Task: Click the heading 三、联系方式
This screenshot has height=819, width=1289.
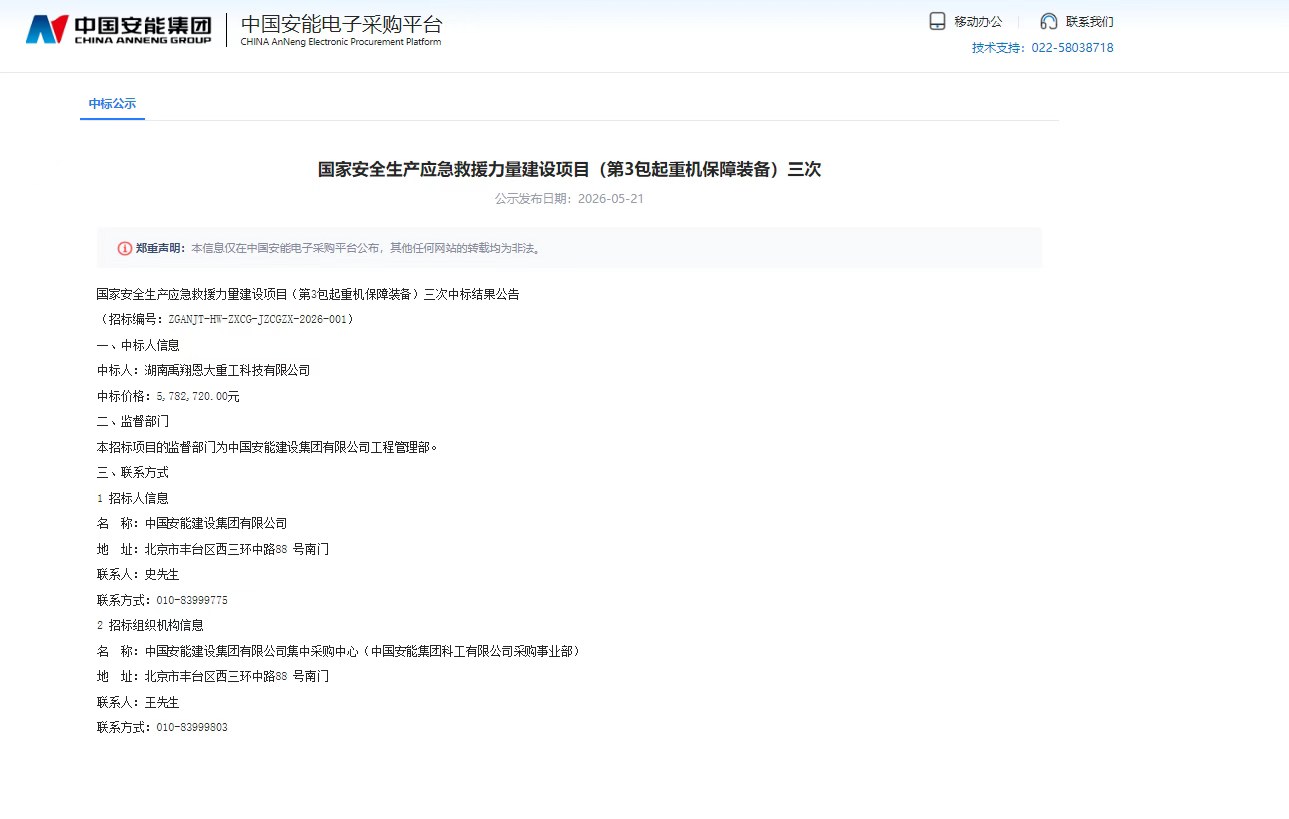Action: coord(133,472)
